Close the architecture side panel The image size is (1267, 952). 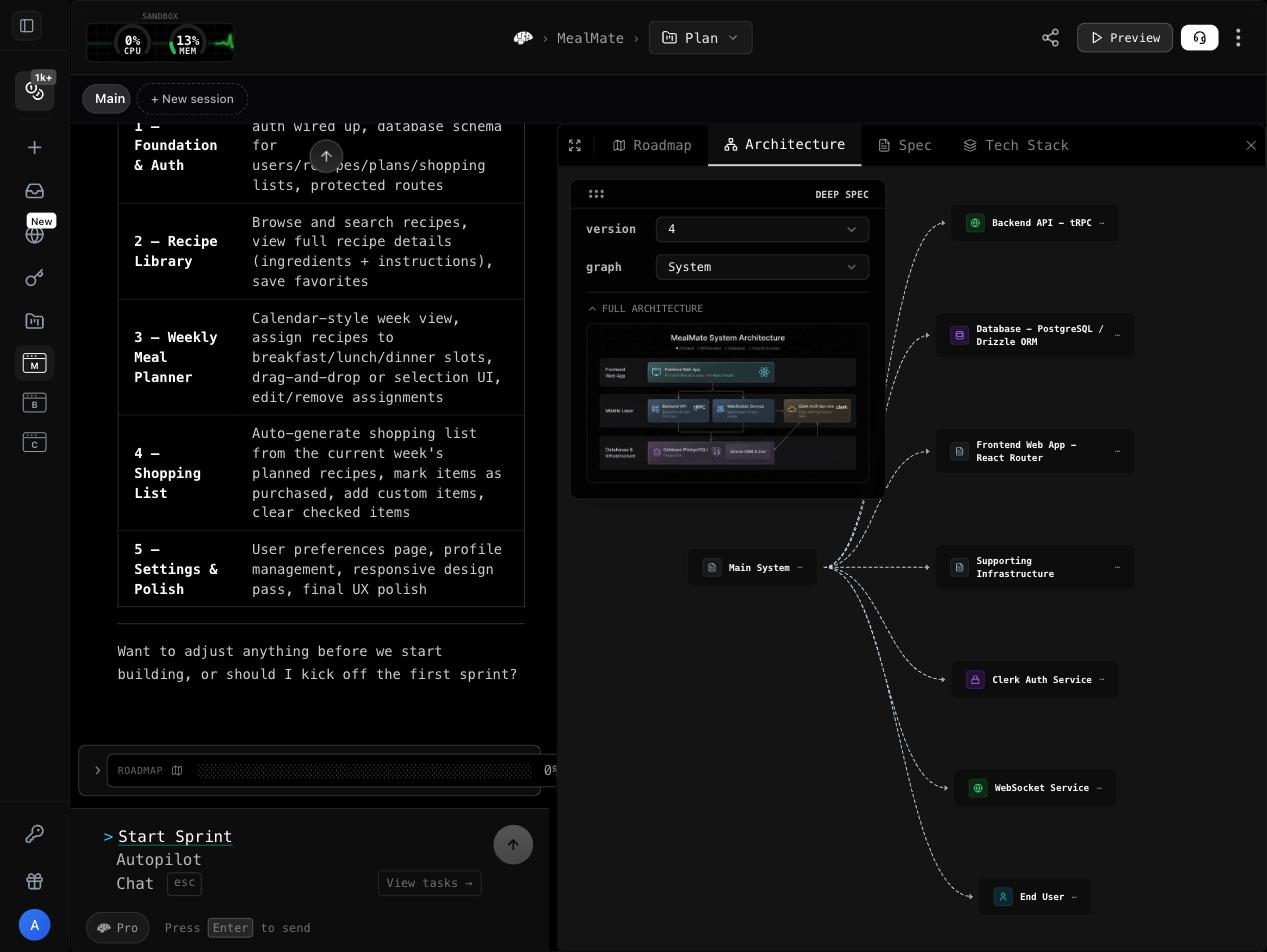click(1250, 146)
